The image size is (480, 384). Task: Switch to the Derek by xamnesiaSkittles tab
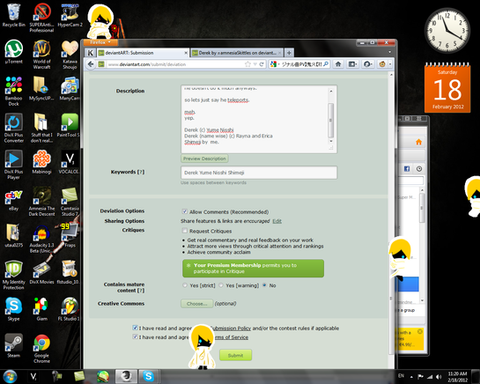tap(237, 53)
